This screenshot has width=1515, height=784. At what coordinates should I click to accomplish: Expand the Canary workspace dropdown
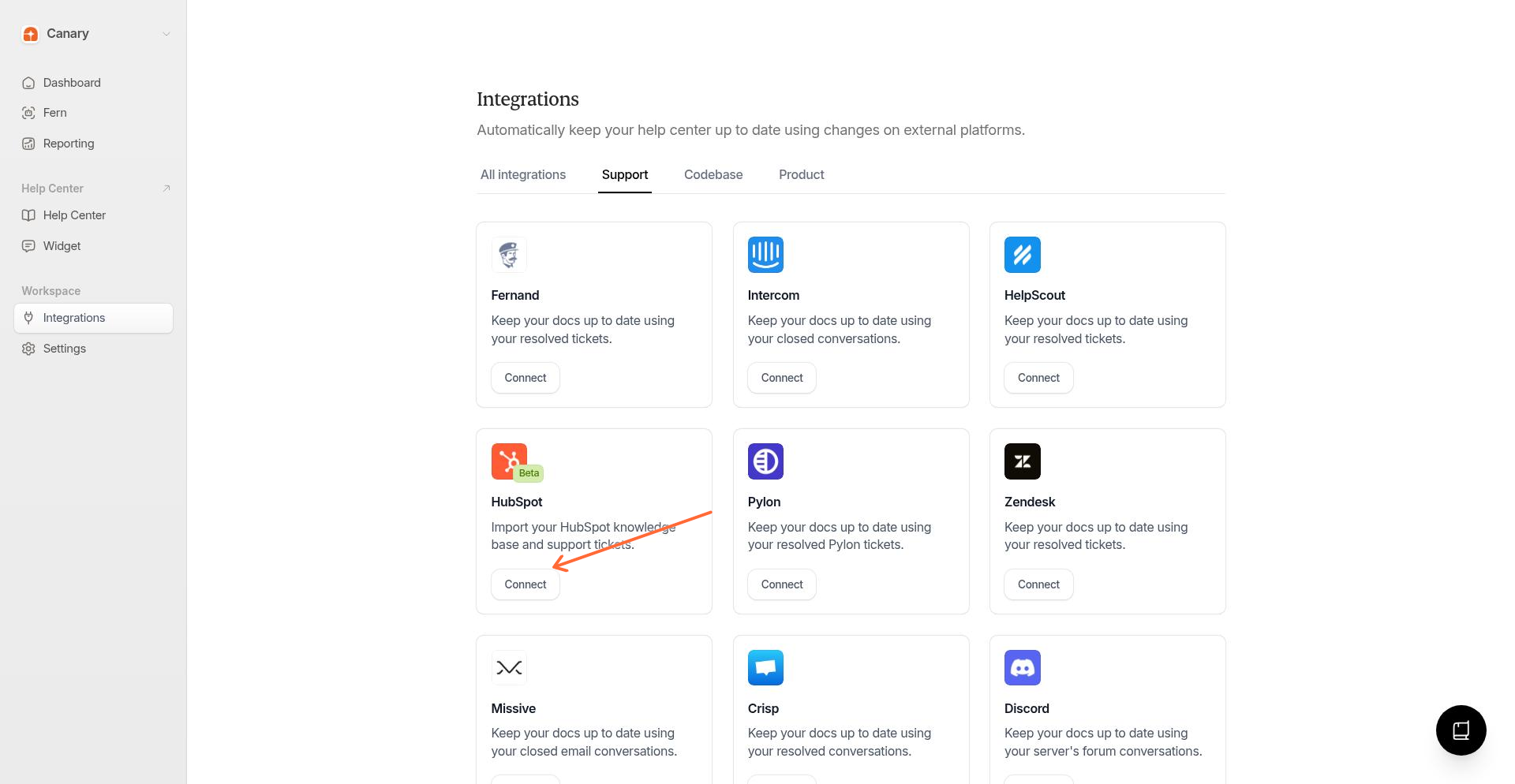166,34
